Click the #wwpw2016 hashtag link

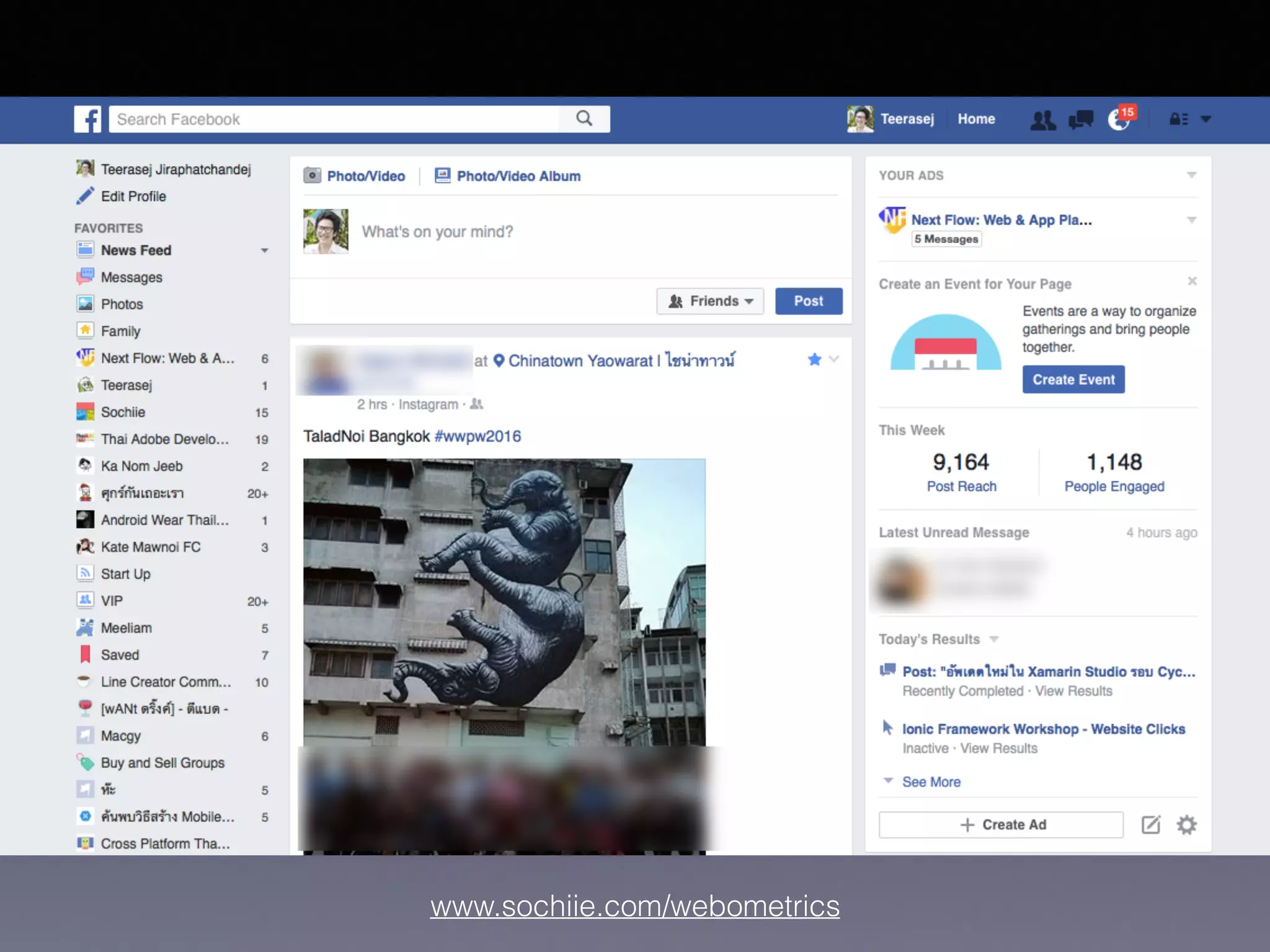pyautogui.click(x=477, y=436)
